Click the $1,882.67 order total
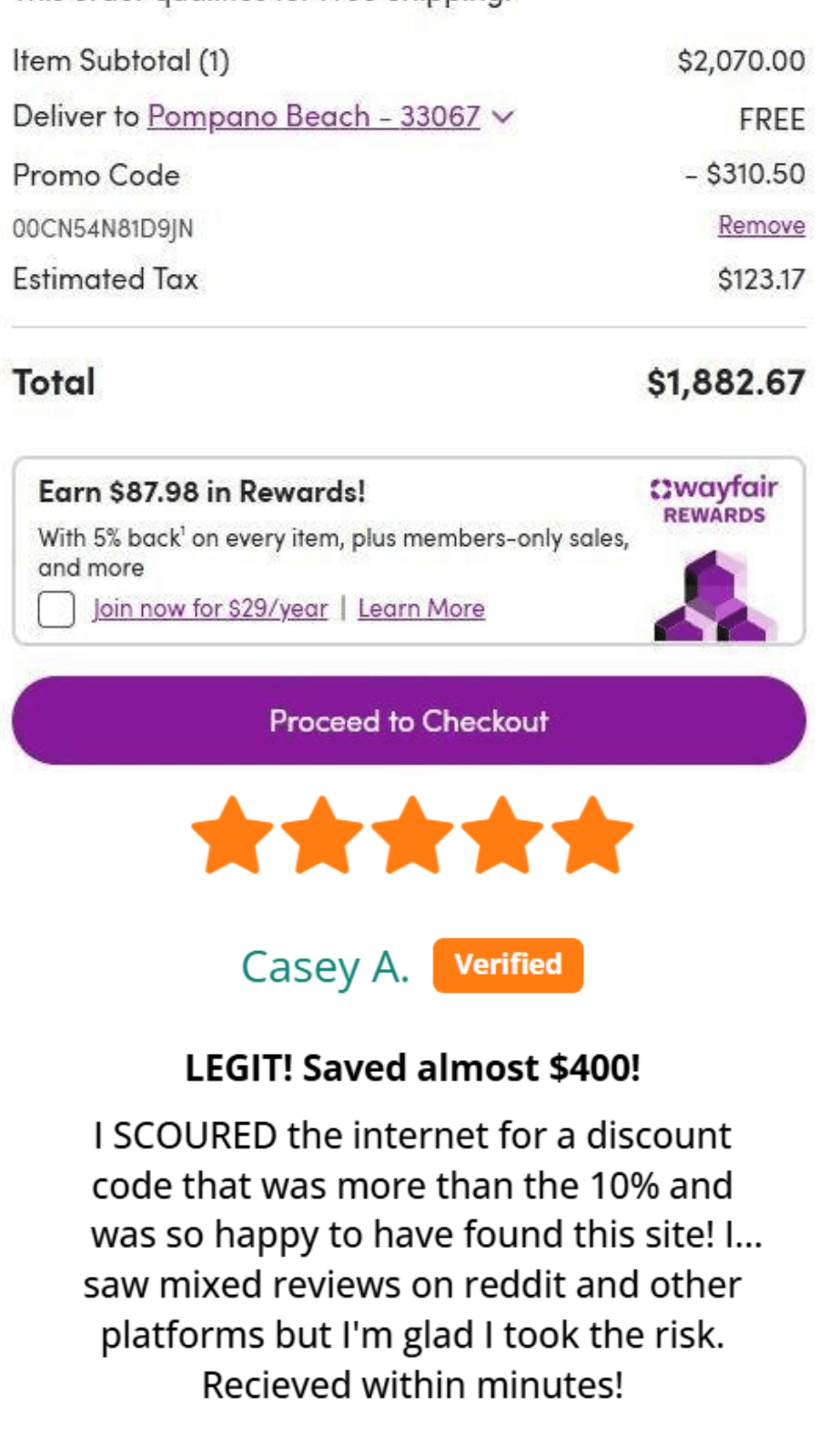The image size is (819, 1456). (725, 382)
